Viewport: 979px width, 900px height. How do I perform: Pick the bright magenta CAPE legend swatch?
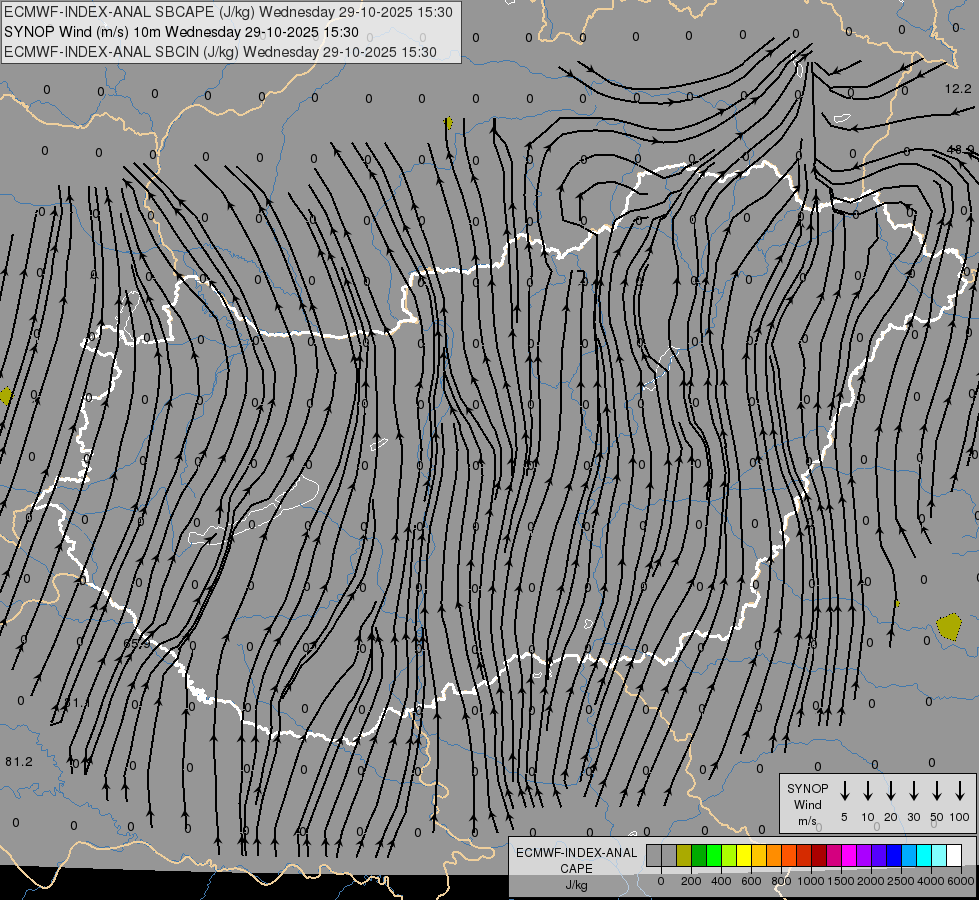click(849, 855)
